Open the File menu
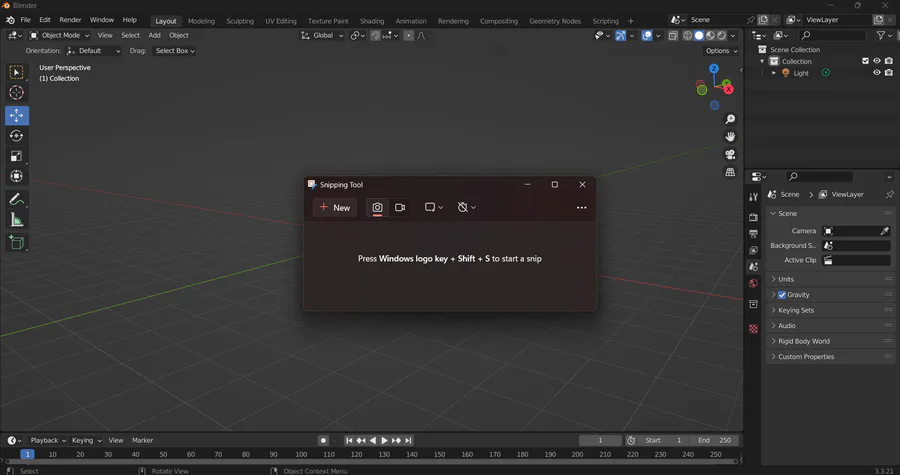The width and height of the screenshot is (900, 475). pos(25,20)
